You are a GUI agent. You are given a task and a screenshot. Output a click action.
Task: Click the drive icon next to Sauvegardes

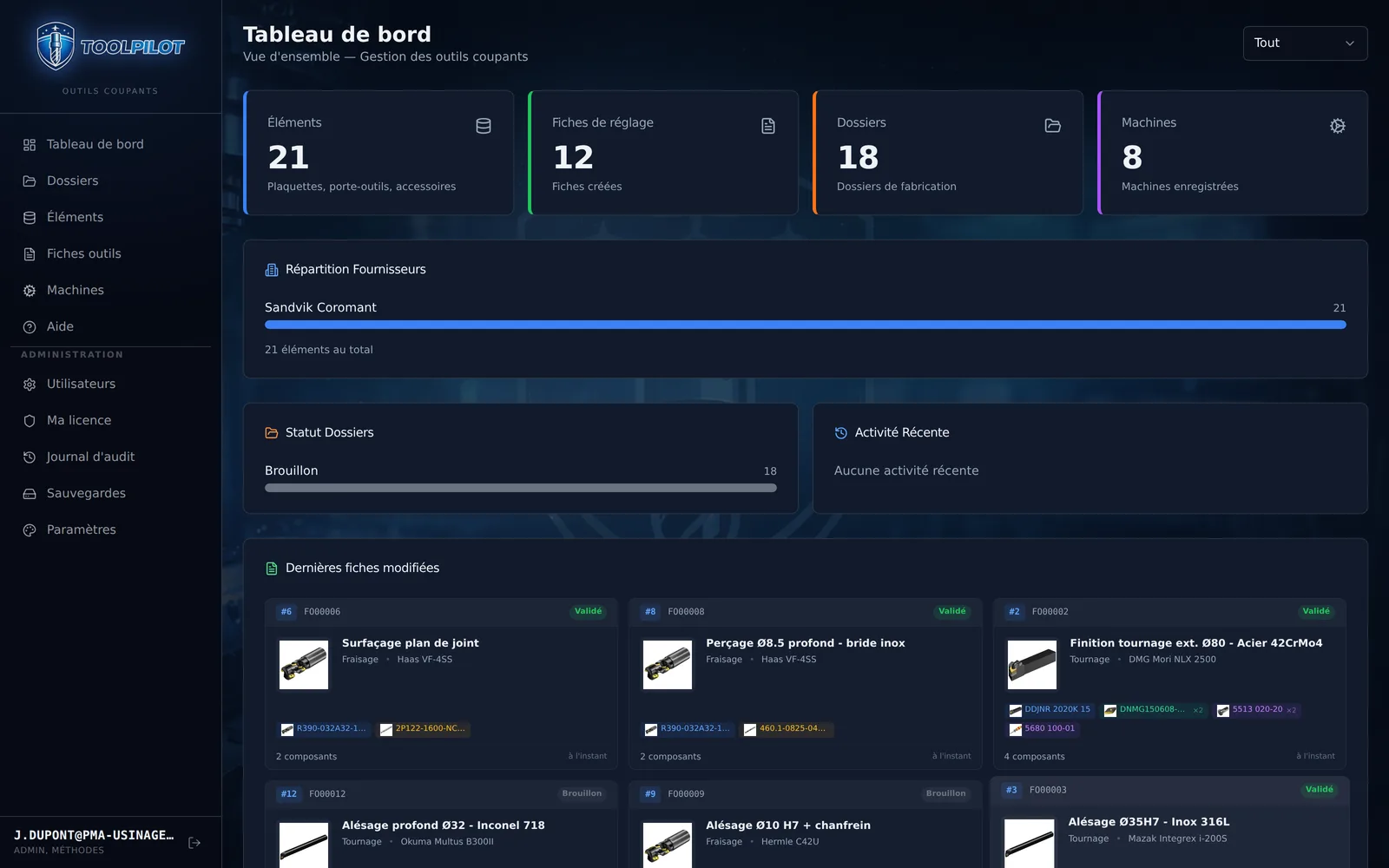pos(30,494)
